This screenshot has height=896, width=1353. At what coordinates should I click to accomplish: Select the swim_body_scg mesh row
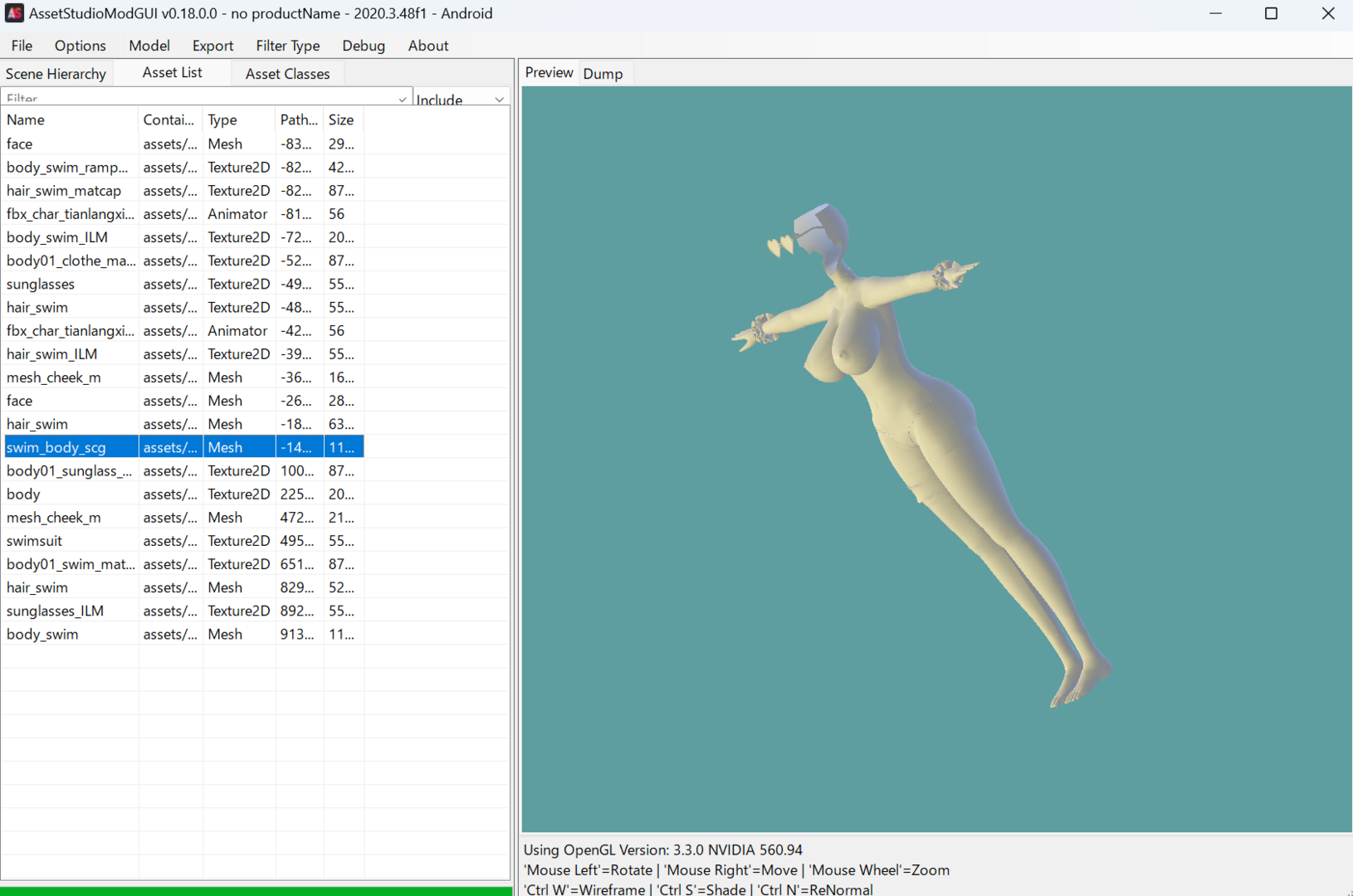pyautogui.click(x=183, y=447)
